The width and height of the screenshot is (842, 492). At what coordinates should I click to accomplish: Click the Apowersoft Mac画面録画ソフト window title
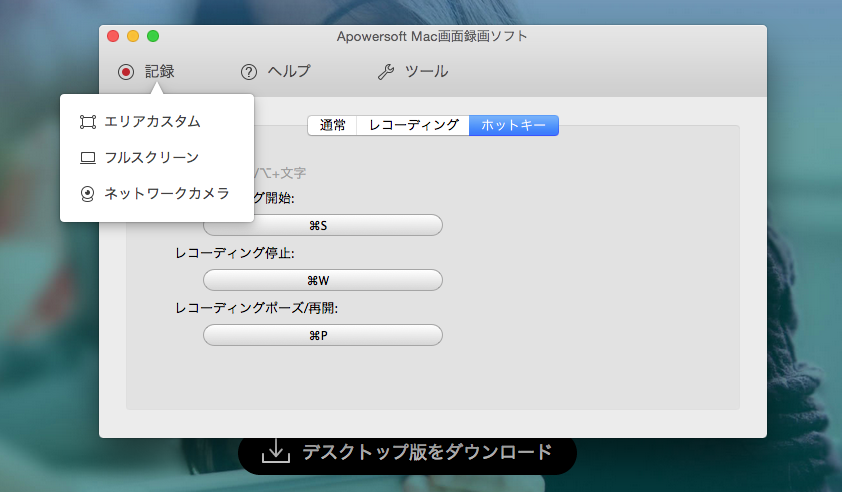432,37
